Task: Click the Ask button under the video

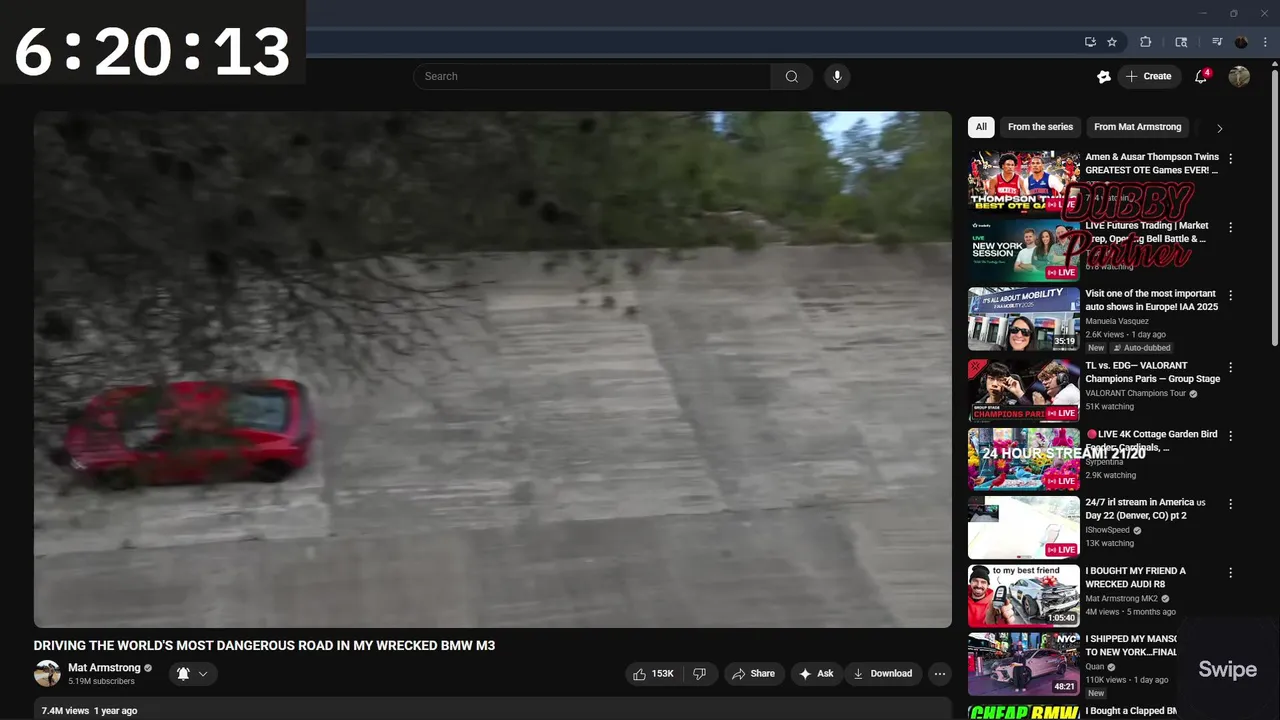Action: pyautogui.click(x=816, y=674)
